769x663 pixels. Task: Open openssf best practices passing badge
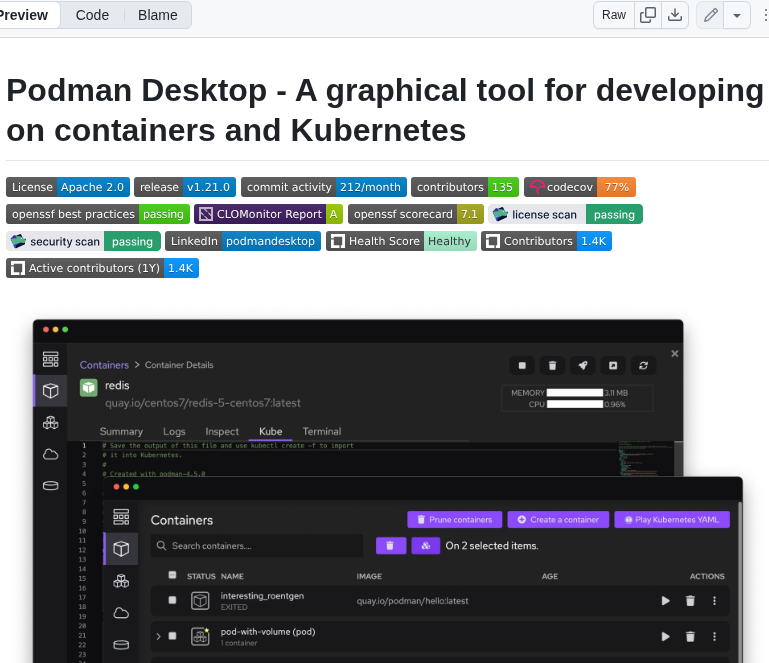point(98,214)
